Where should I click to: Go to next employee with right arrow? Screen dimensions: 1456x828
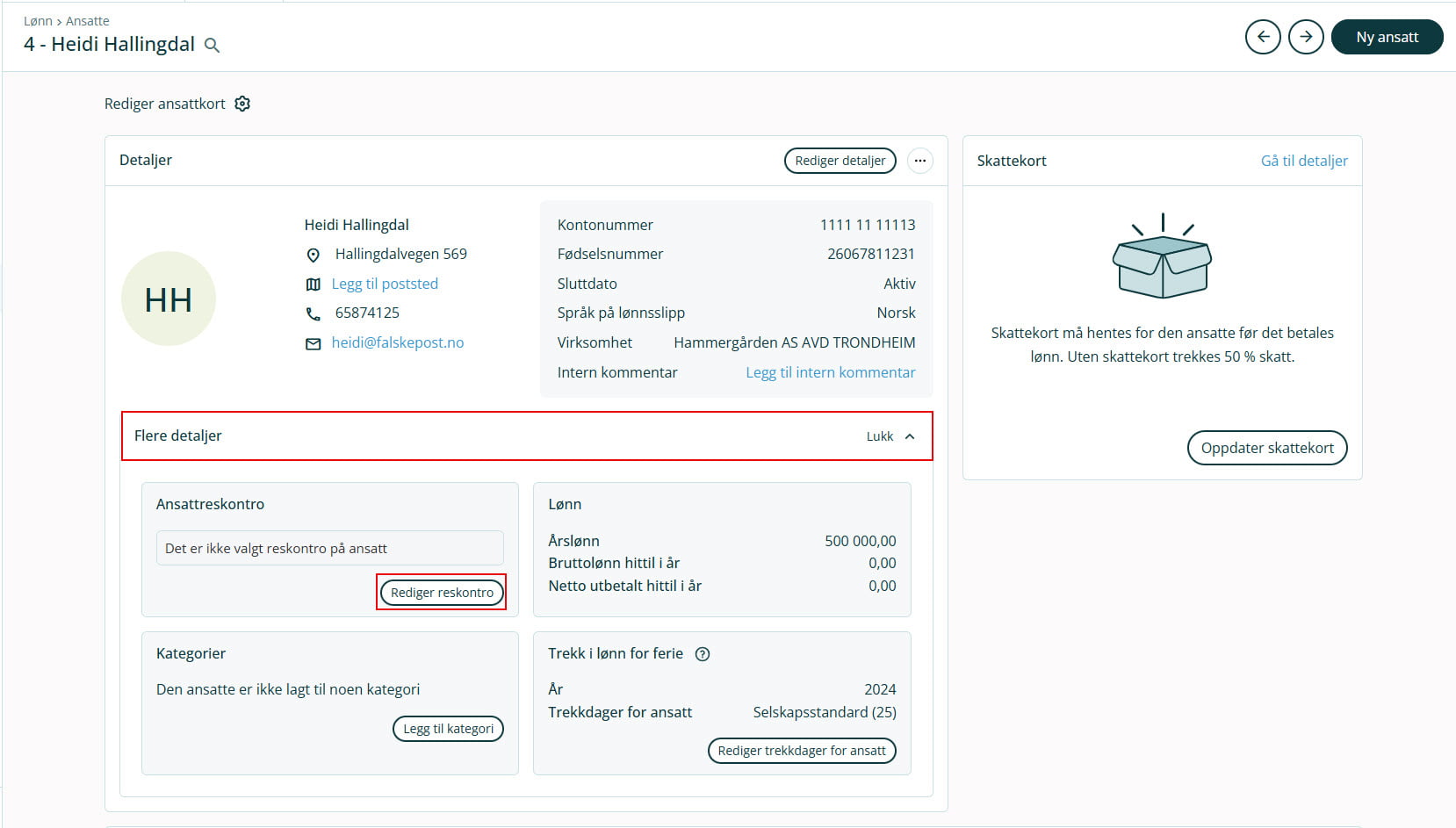1306,37
